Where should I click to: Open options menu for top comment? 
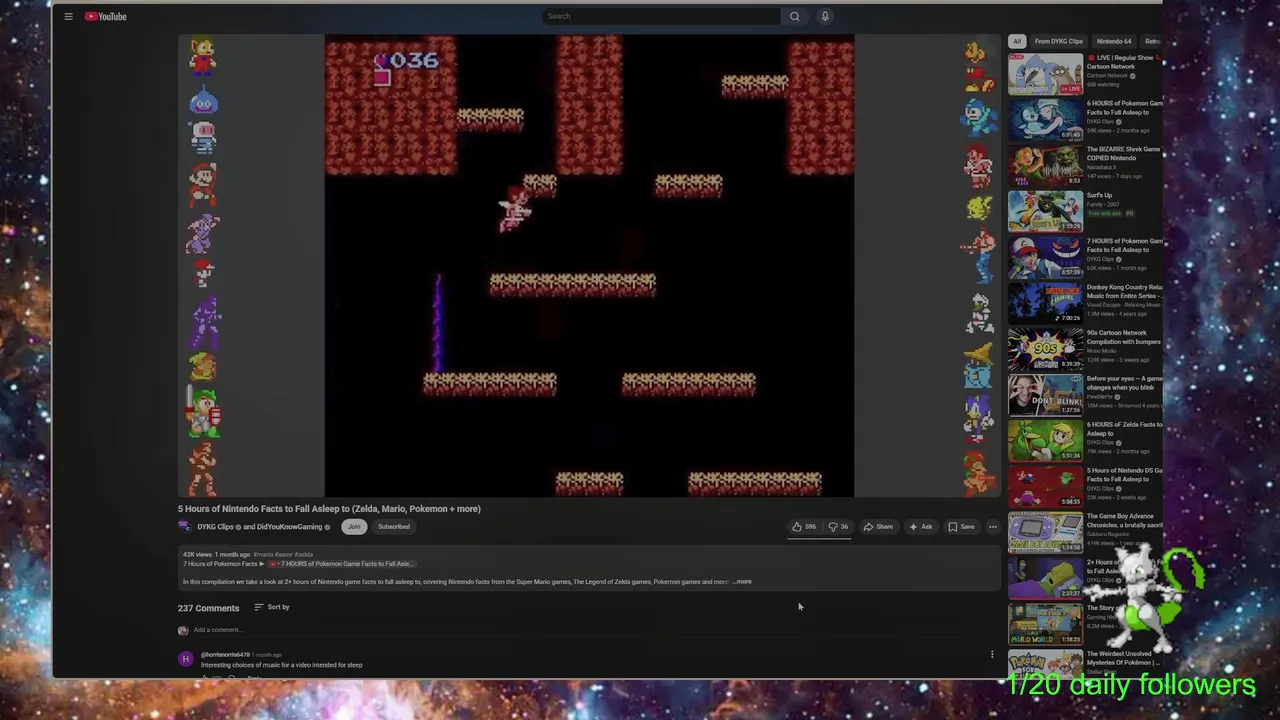992,655
